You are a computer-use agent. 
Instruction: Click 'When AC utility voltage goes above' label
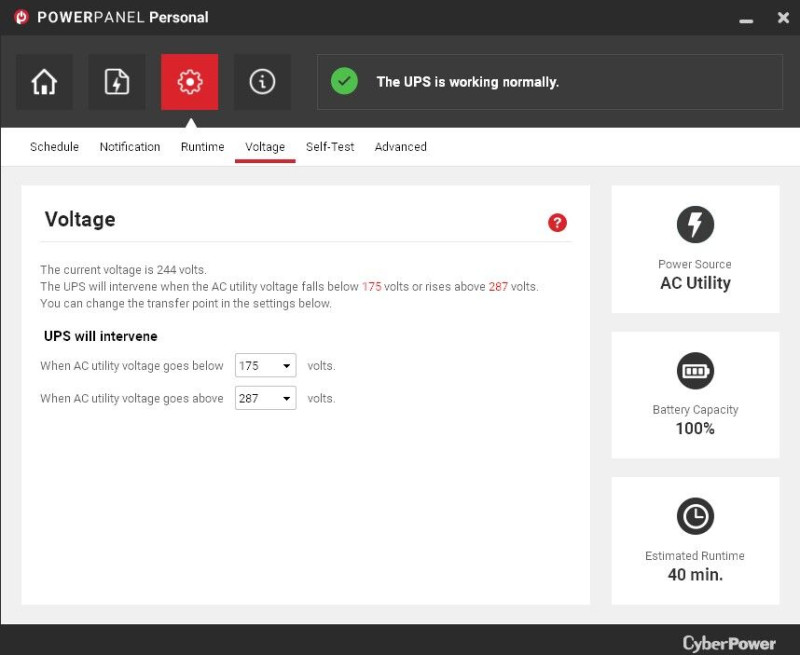tap(132, 398)
